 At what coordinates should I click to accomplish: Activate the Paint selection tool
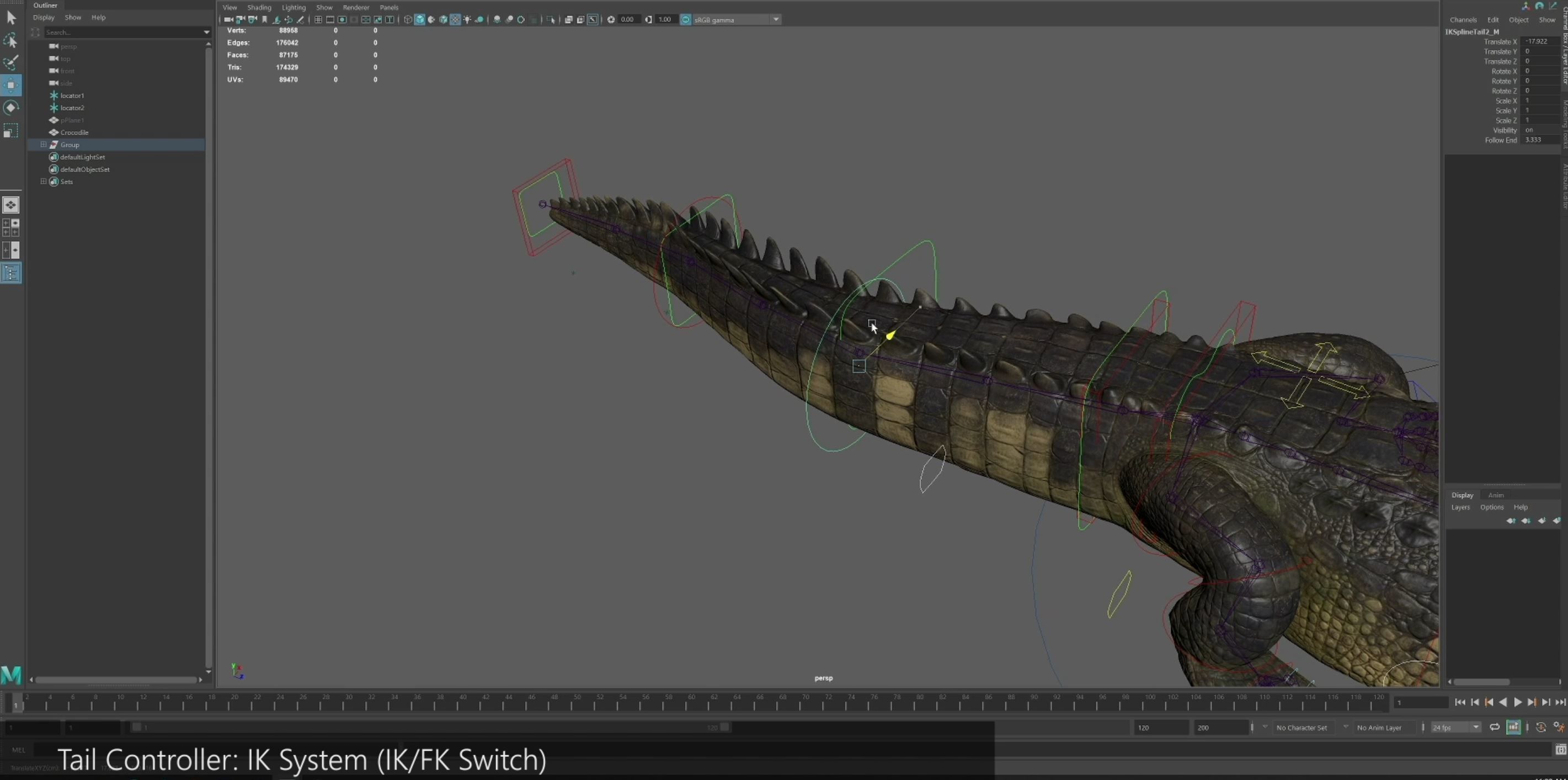click(11, 63)
